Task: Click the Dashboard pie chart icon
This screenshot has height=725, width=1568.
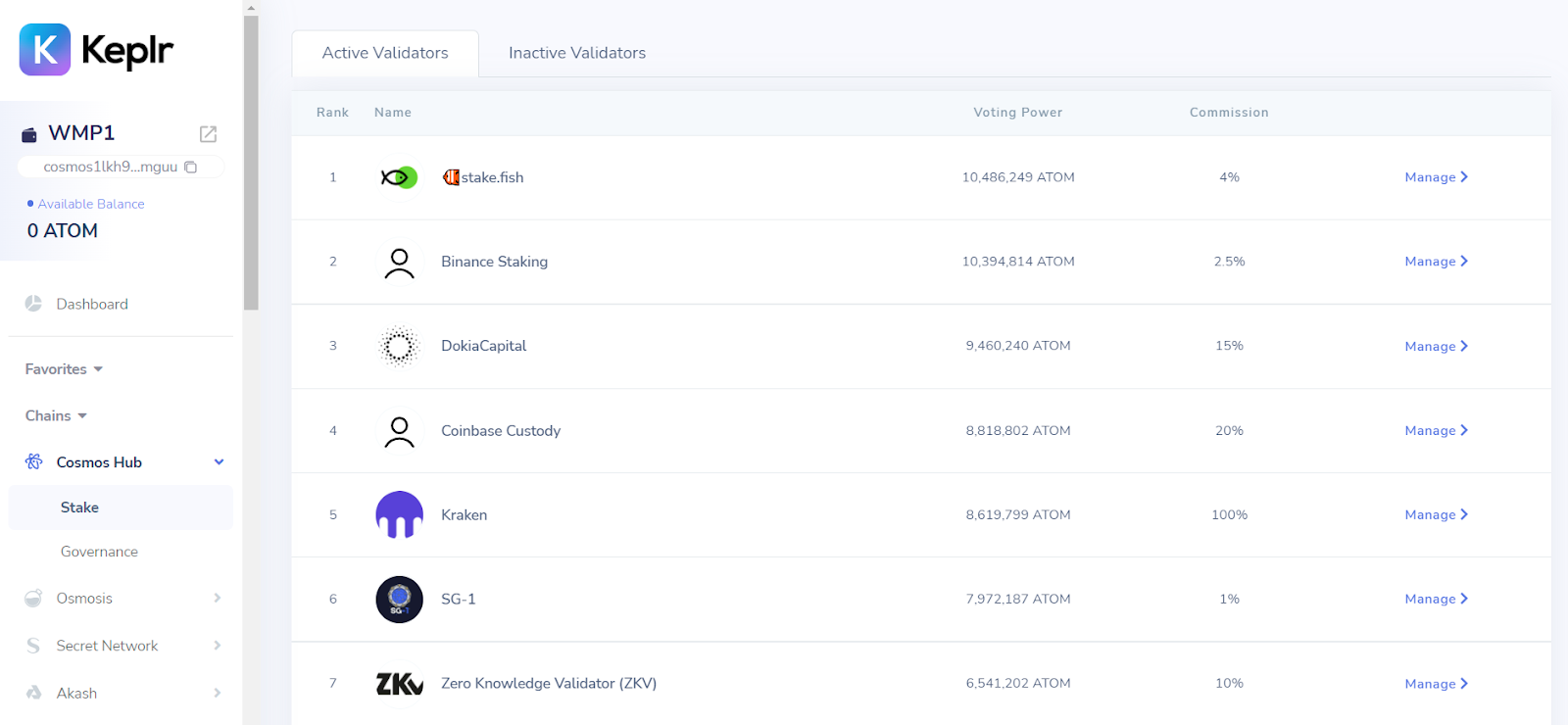Action: [33, 304]
